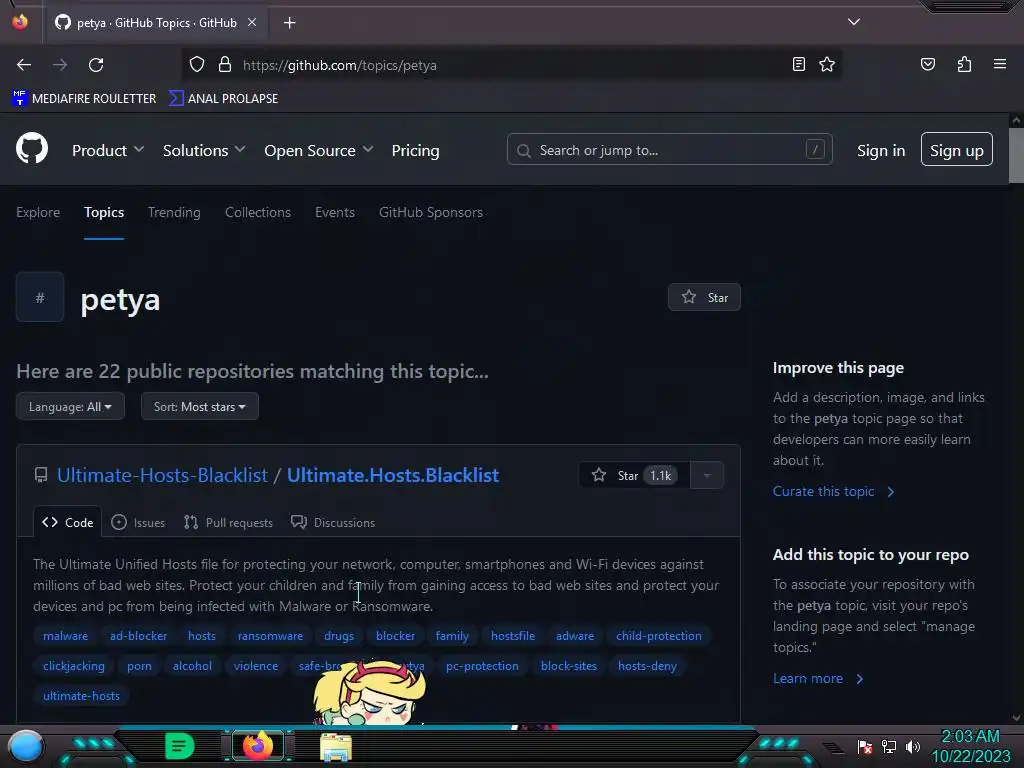Reload the page with the refresh icon
1024x768 pixels.
point(96,65)
